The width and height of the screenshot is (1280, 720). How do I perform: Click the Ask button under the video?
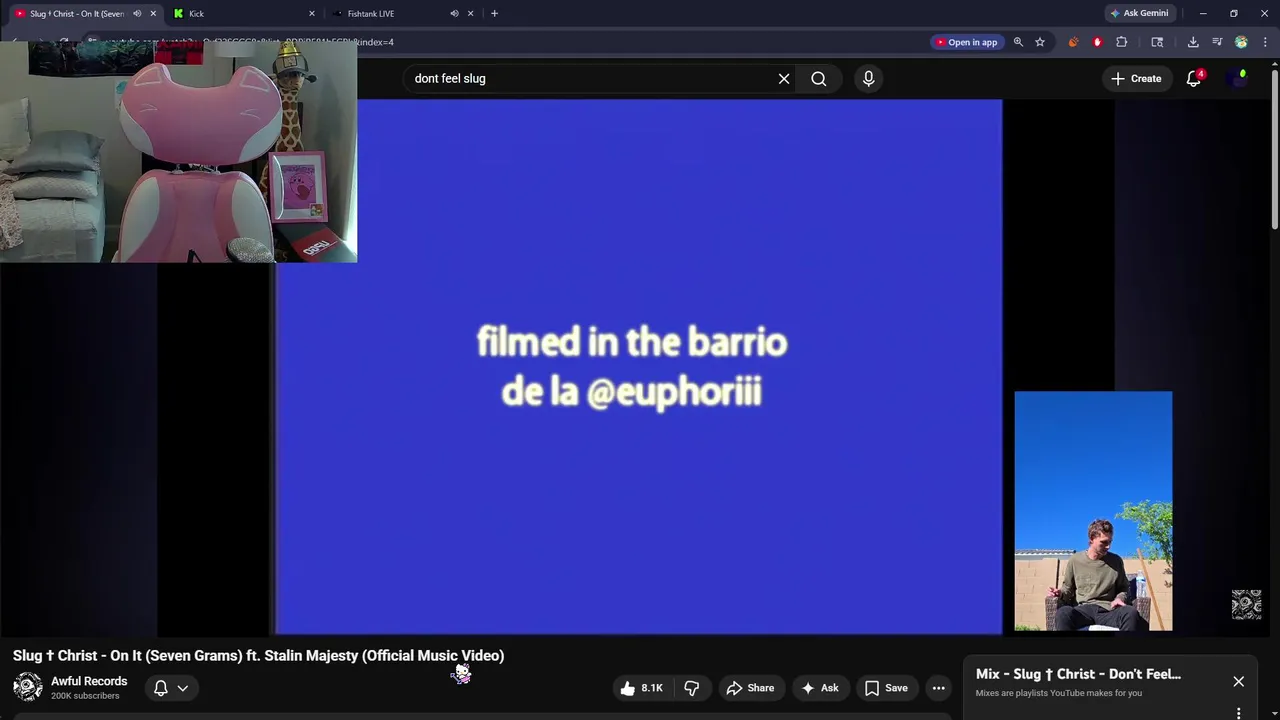point(820,688)
